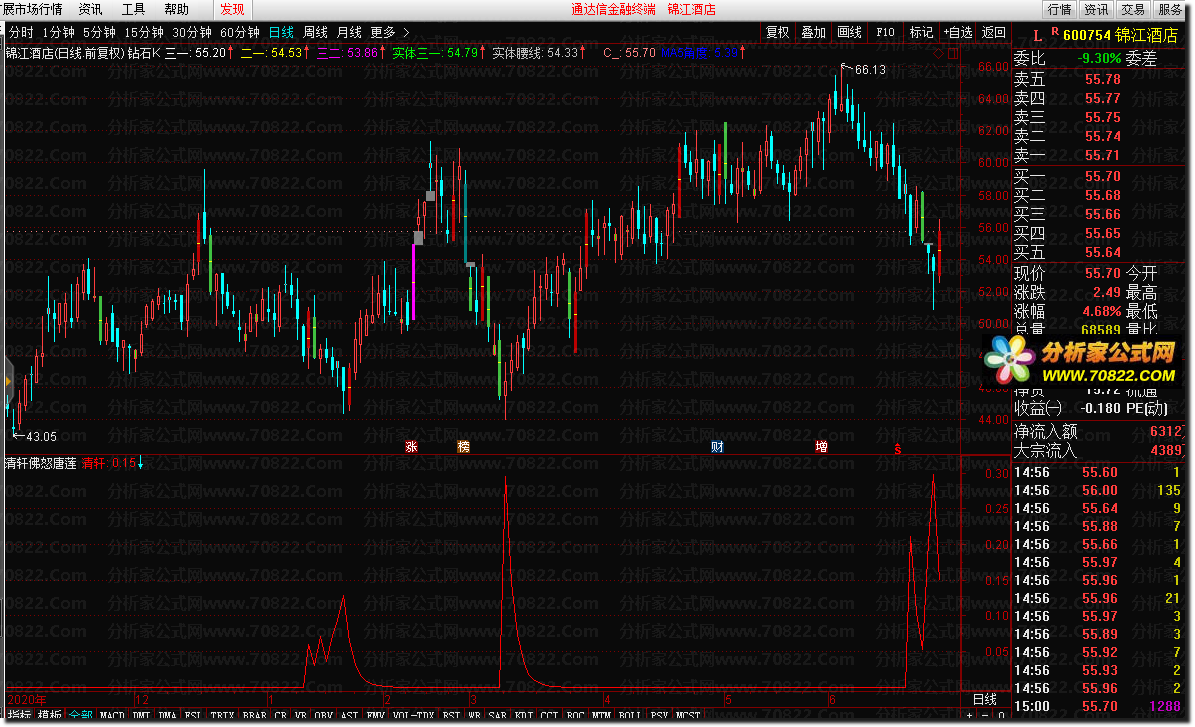Click the 标记 mark button
Image resolution: width=1195 pixels, height=727 pixels.
tap(921, 32)
